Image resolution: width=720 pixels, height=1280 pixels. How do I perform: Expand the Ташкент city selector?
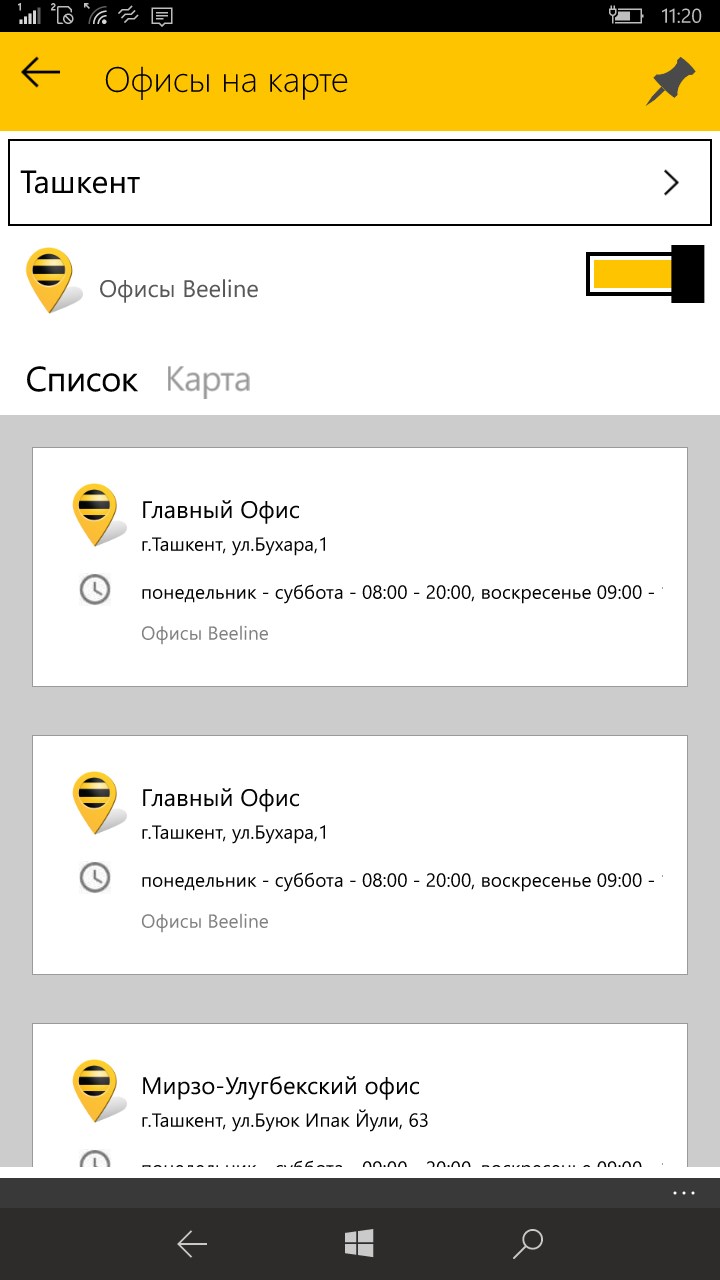[x=672, y=183]
